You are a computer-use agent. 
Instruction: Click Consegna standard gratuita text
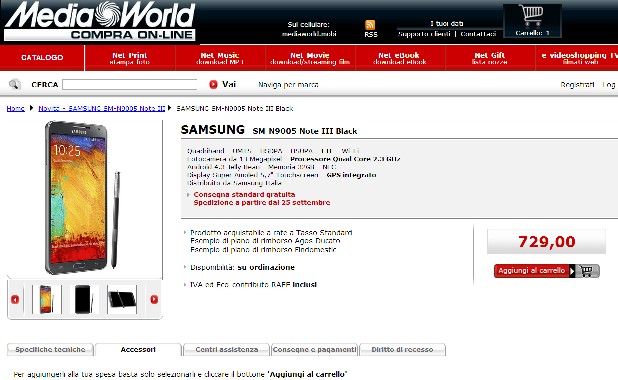[x=244, y=195]
